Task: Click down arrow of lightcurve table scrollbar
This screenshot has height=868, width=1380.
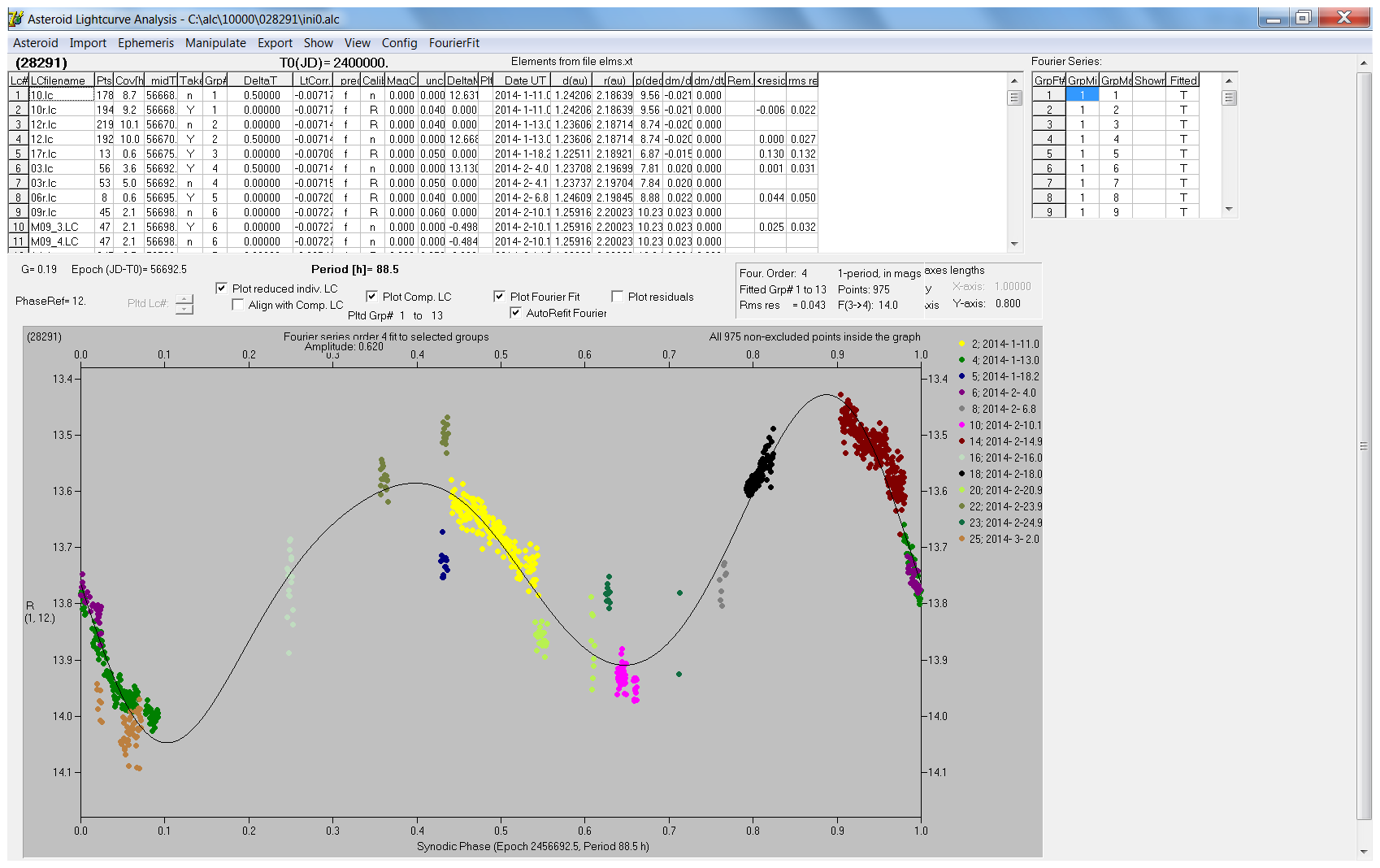Action: 1013,244
